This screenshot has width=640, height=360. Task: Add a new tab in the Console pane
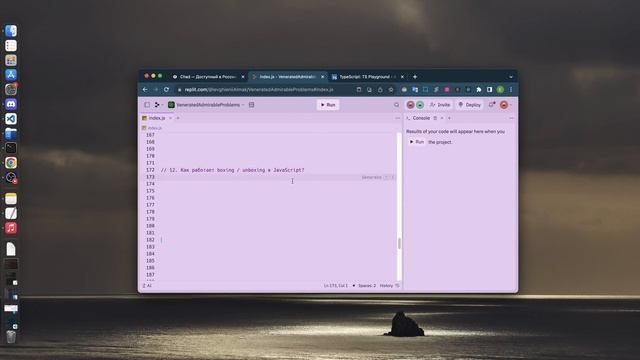click(x=449, y=118)
